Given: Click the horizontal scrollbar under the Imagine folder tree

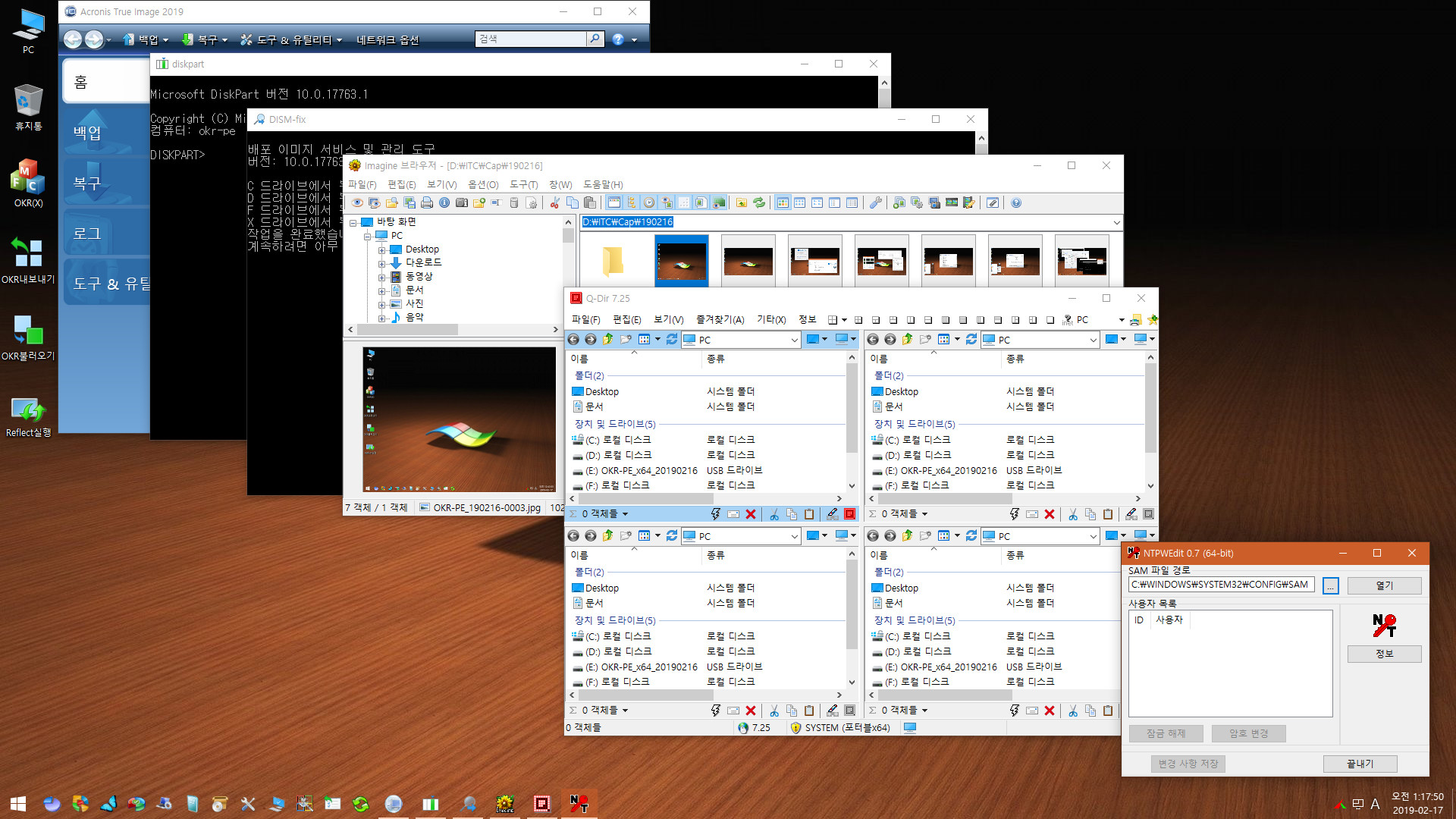Looking at the screenshot, I should pyautogui.click(x=453, y=330).
